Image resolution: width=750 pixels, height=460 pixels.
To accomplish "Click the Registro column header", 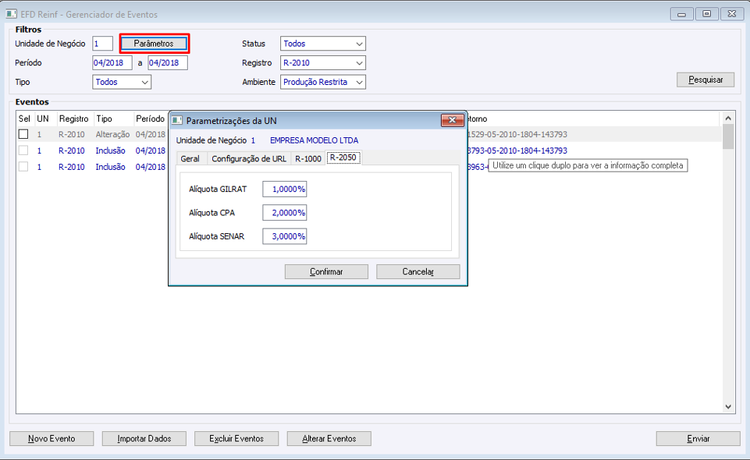I will click(x=74, y=119).
